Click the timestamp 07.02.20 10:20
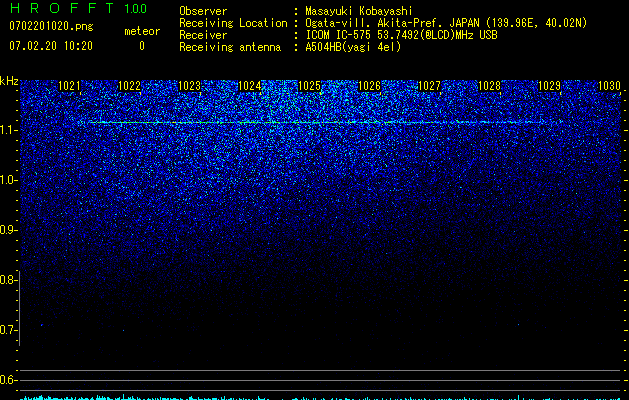This screenshot has height=400, width=629. (x=51, y=46)
